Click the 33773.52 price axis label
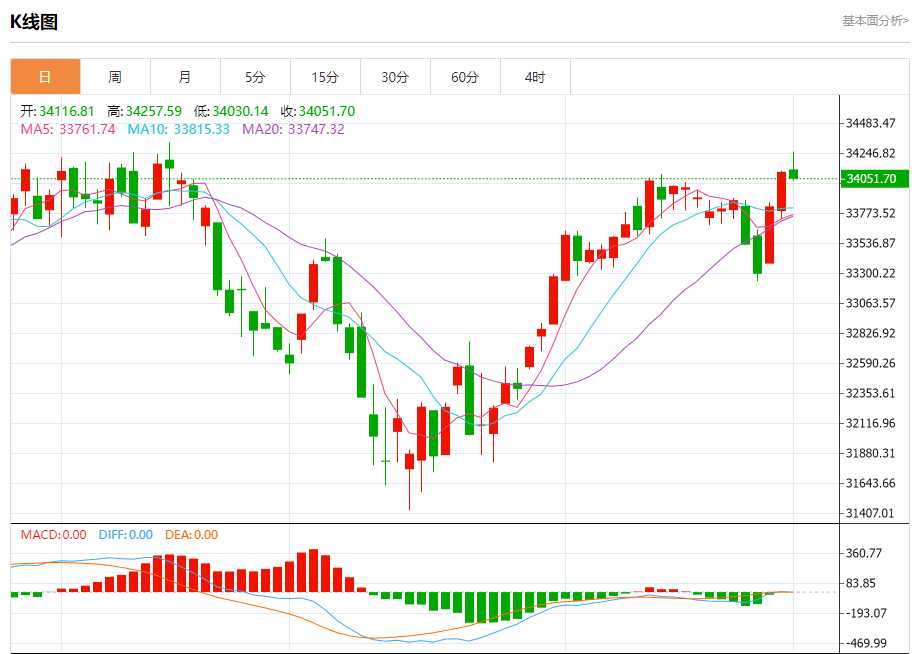Screen dimensions: 919x654 pos(870,213)
